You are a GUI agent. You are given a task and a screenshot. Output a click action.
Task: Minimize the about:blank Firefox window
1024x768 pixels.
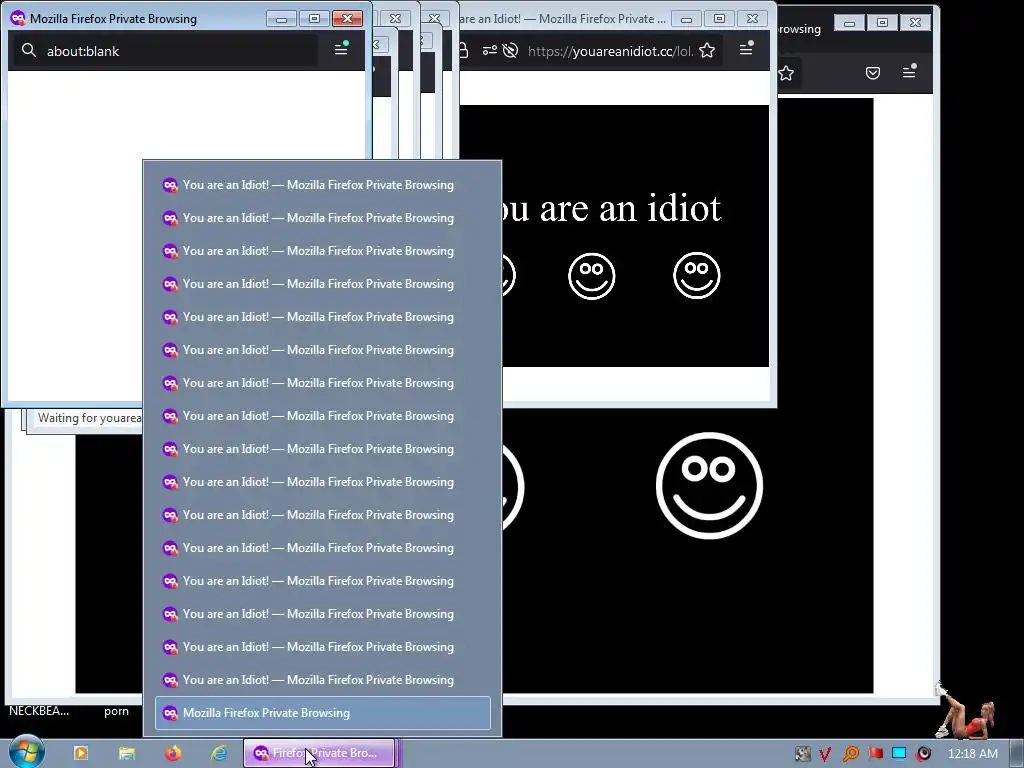click(281, 19)
